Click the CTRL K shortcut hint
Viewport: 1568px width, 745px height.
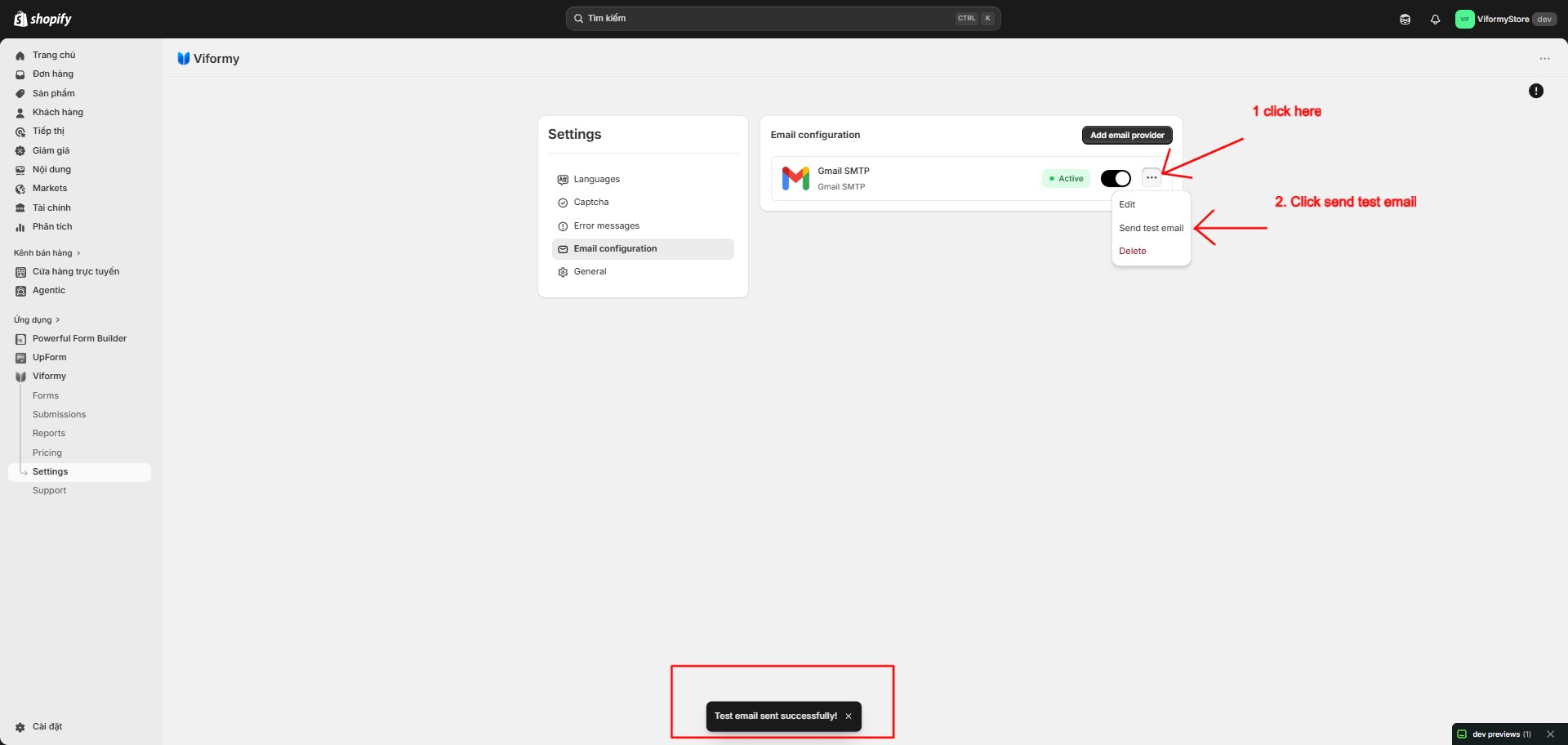(x=975, y=18)
